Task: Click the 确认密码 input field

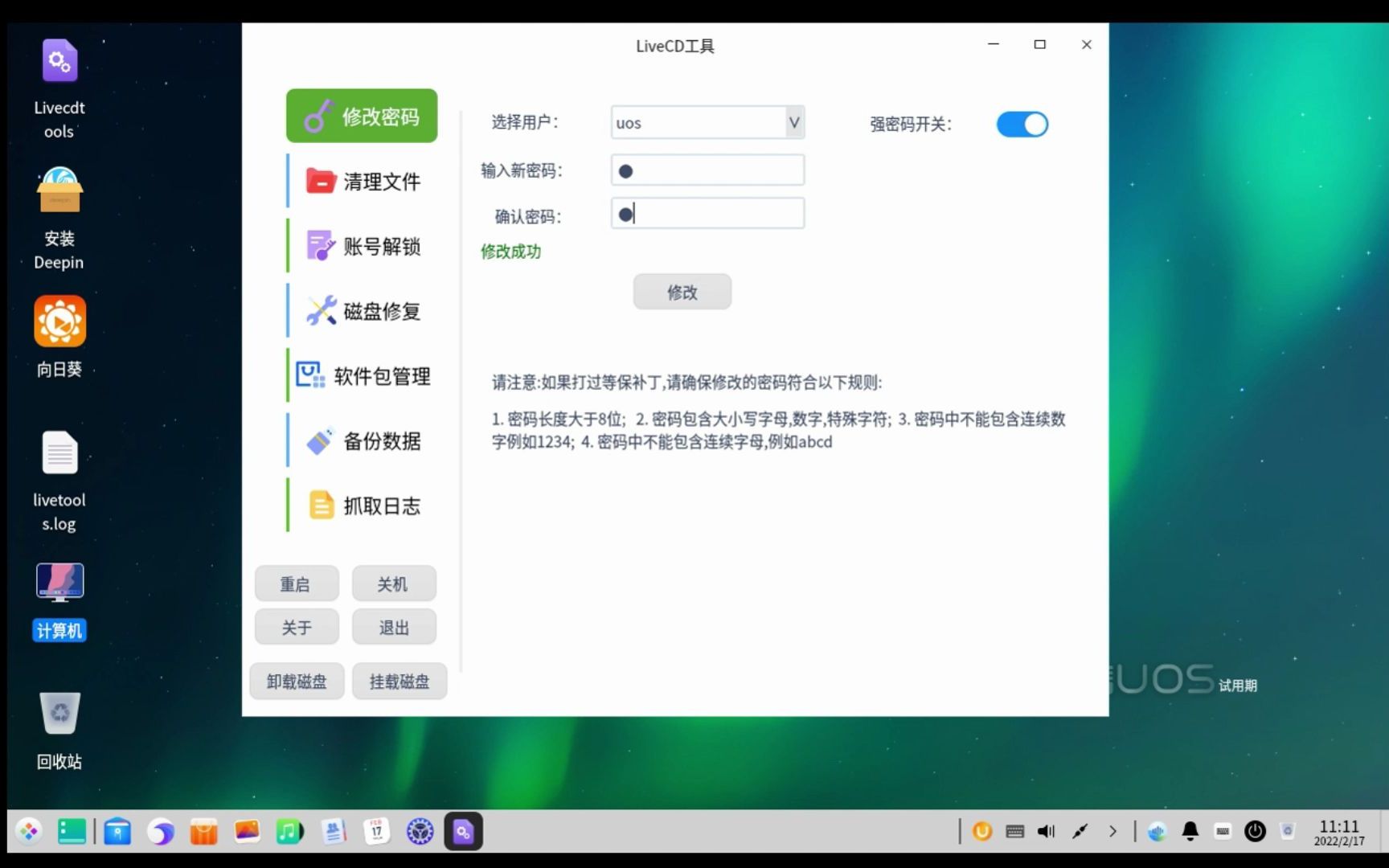Action: coord(707,213)
